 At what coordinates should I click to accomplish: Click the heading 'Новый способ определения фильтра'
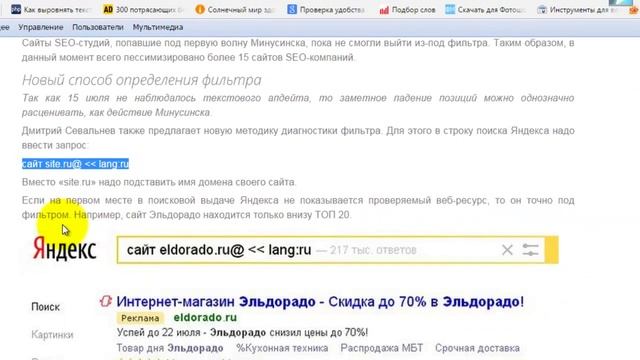click(x=142, y=80)
